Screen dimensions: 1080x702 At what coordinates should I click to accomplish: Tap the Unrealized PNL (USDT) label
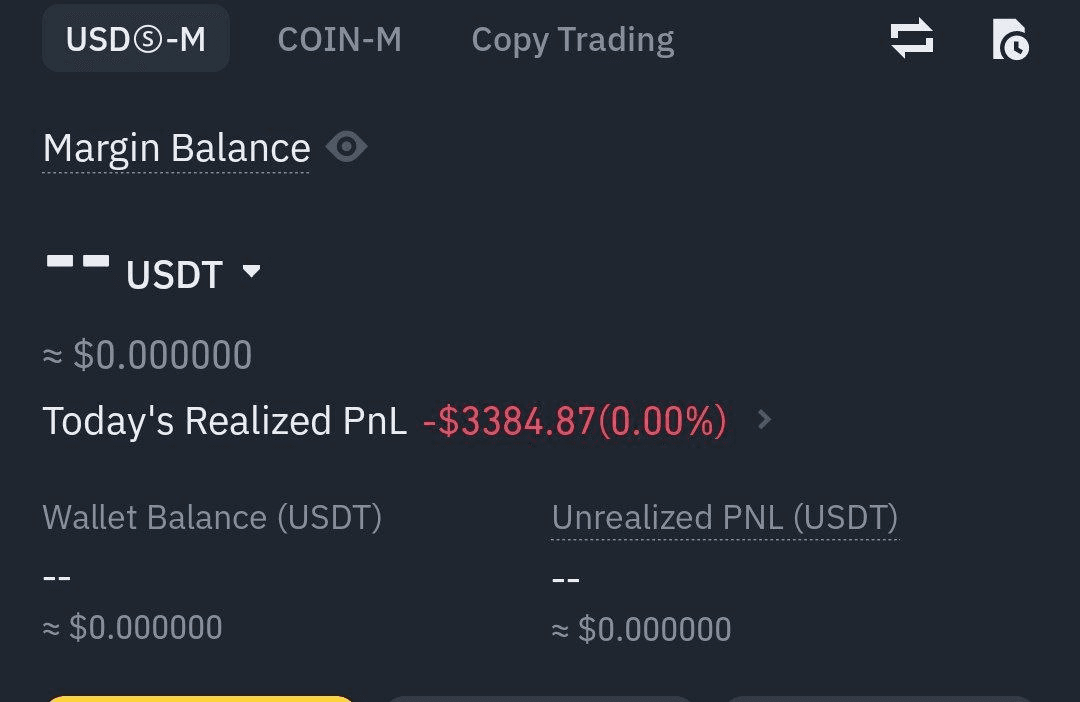724,517
